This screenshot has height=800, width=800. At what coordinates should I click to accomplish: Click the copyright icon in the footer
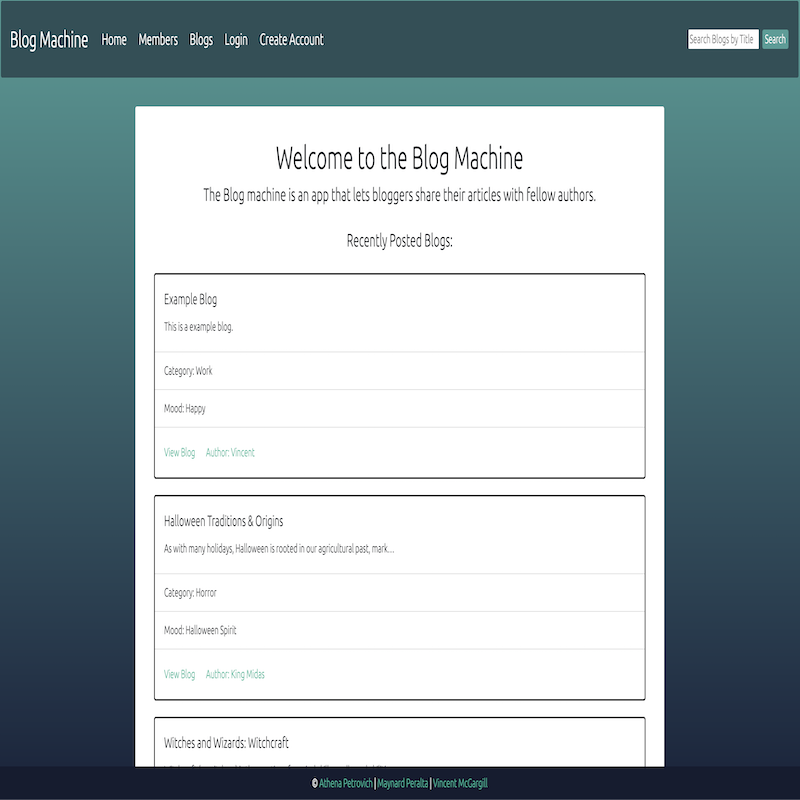[x=315, y=783]
